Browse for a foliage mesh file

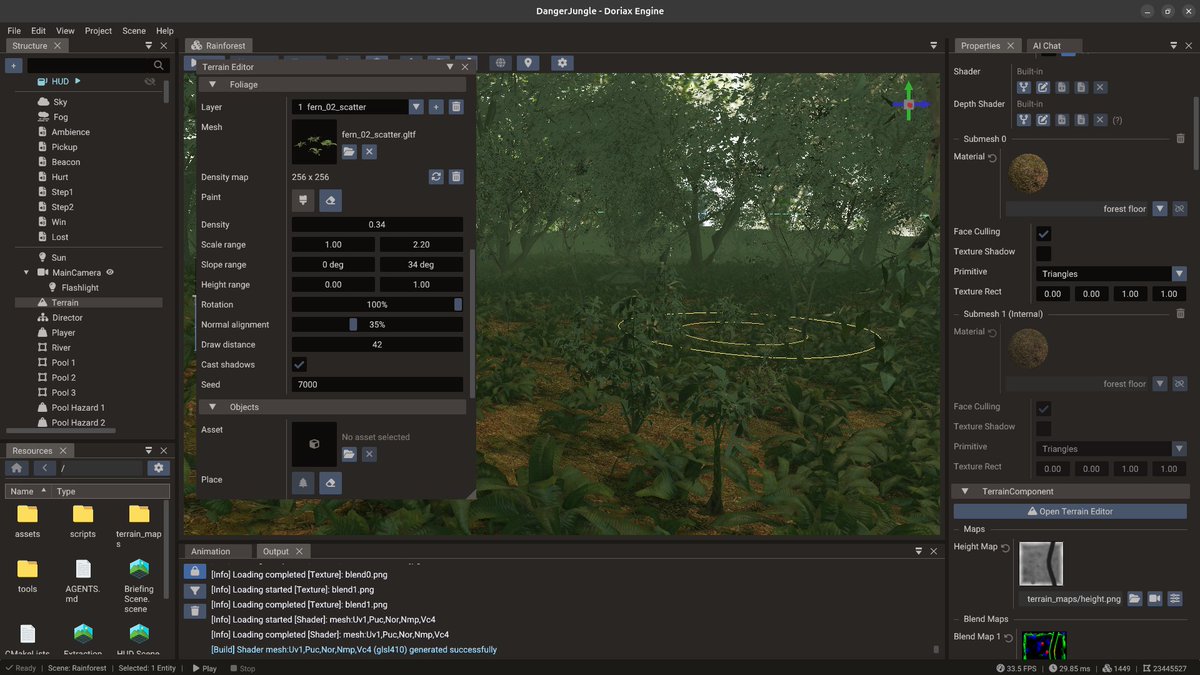point(349,152)
